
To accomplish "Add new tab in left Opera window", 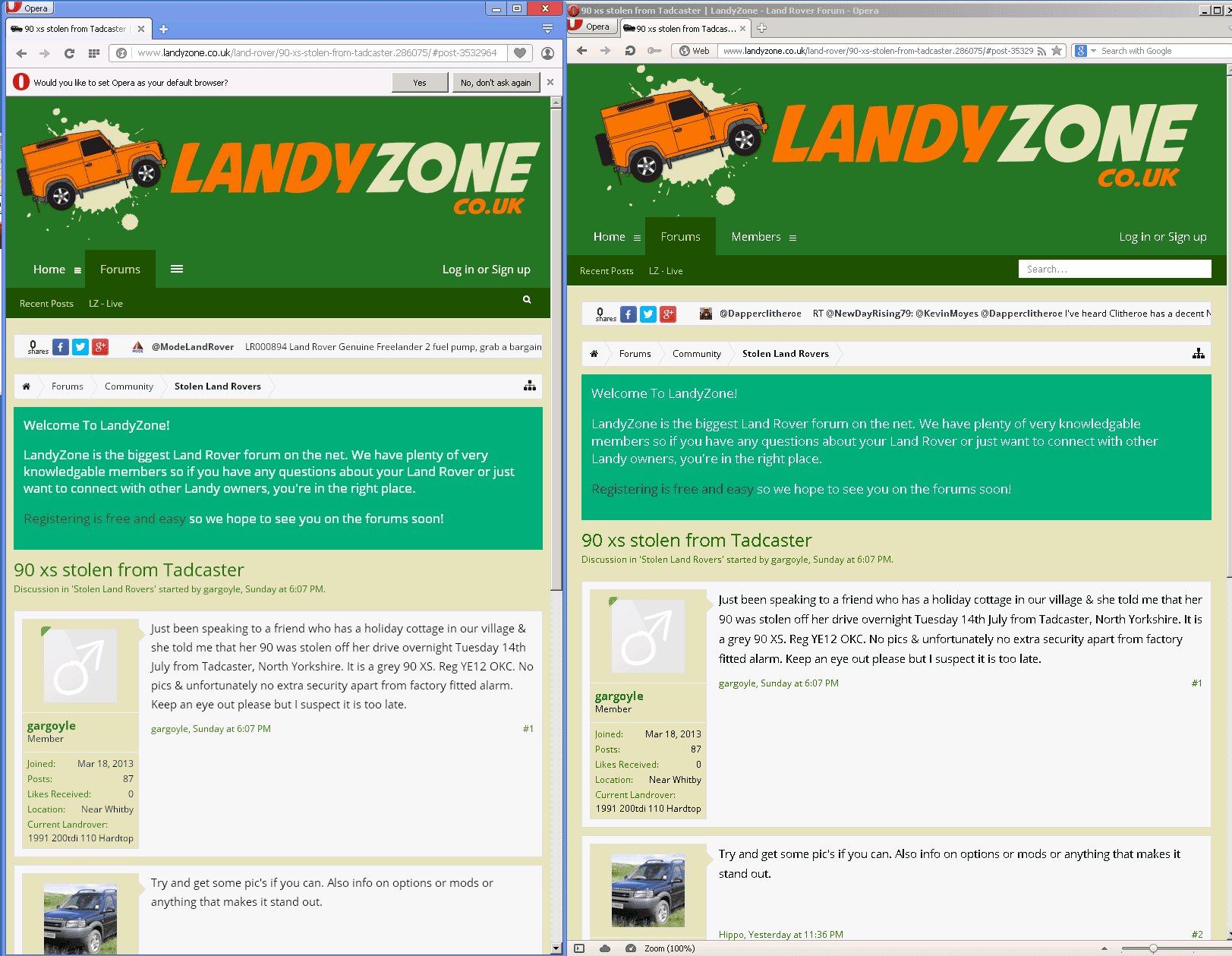I will [163, 29].
